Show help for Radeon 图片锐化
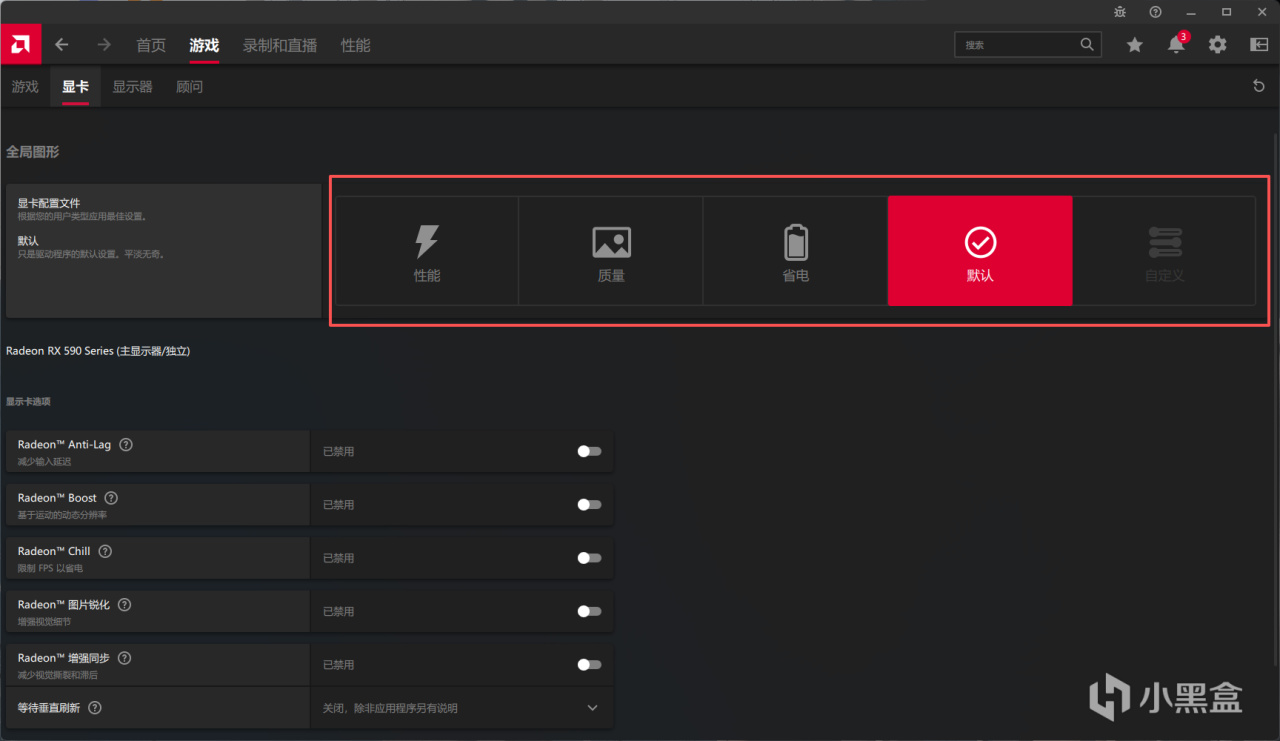The height and width of the screenshot is (741, 1280). 125,605
